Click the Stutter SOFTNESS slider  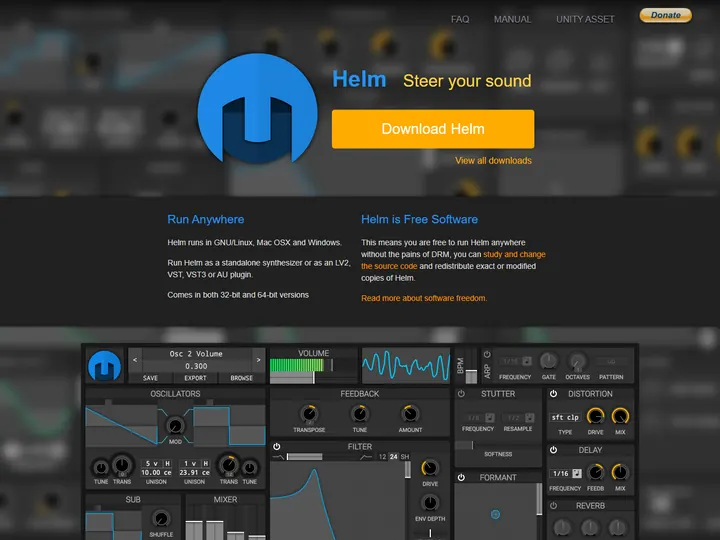(498, 445)
